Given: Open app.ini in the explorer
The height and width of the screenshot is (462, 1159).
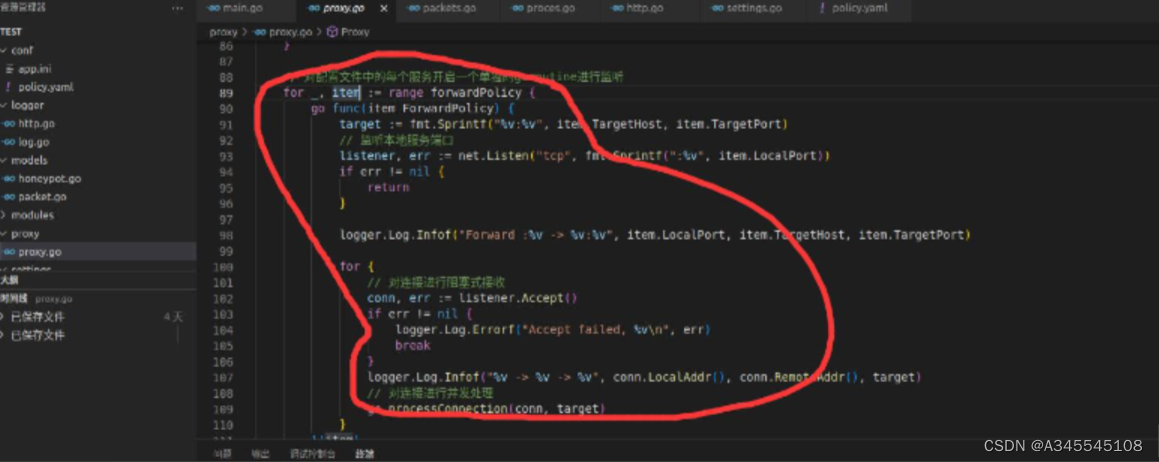Looking at the screenshot, I should click(x=34, y=69).
